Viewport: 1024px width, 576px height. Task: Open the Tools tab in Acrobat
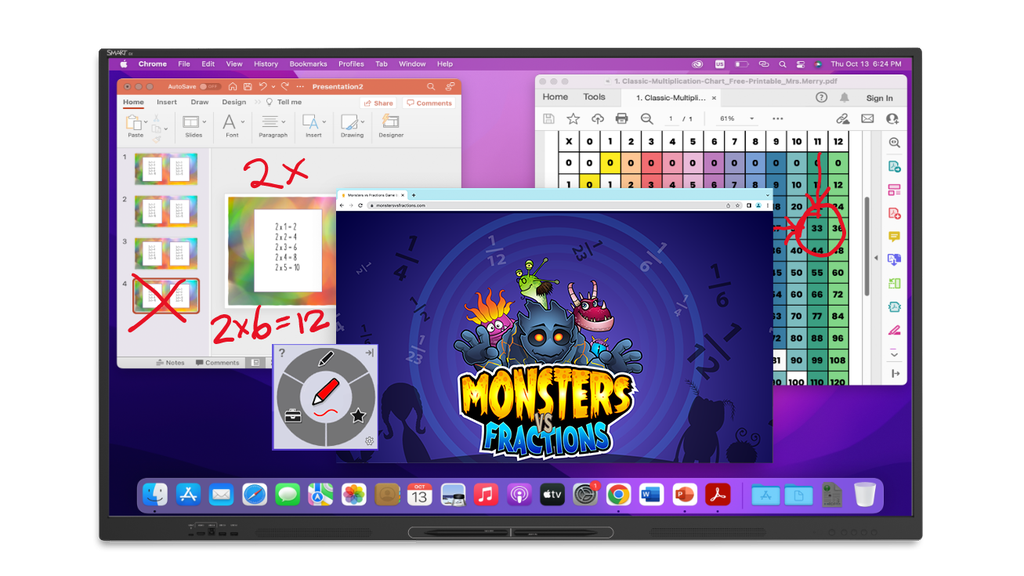coord(594,97)
